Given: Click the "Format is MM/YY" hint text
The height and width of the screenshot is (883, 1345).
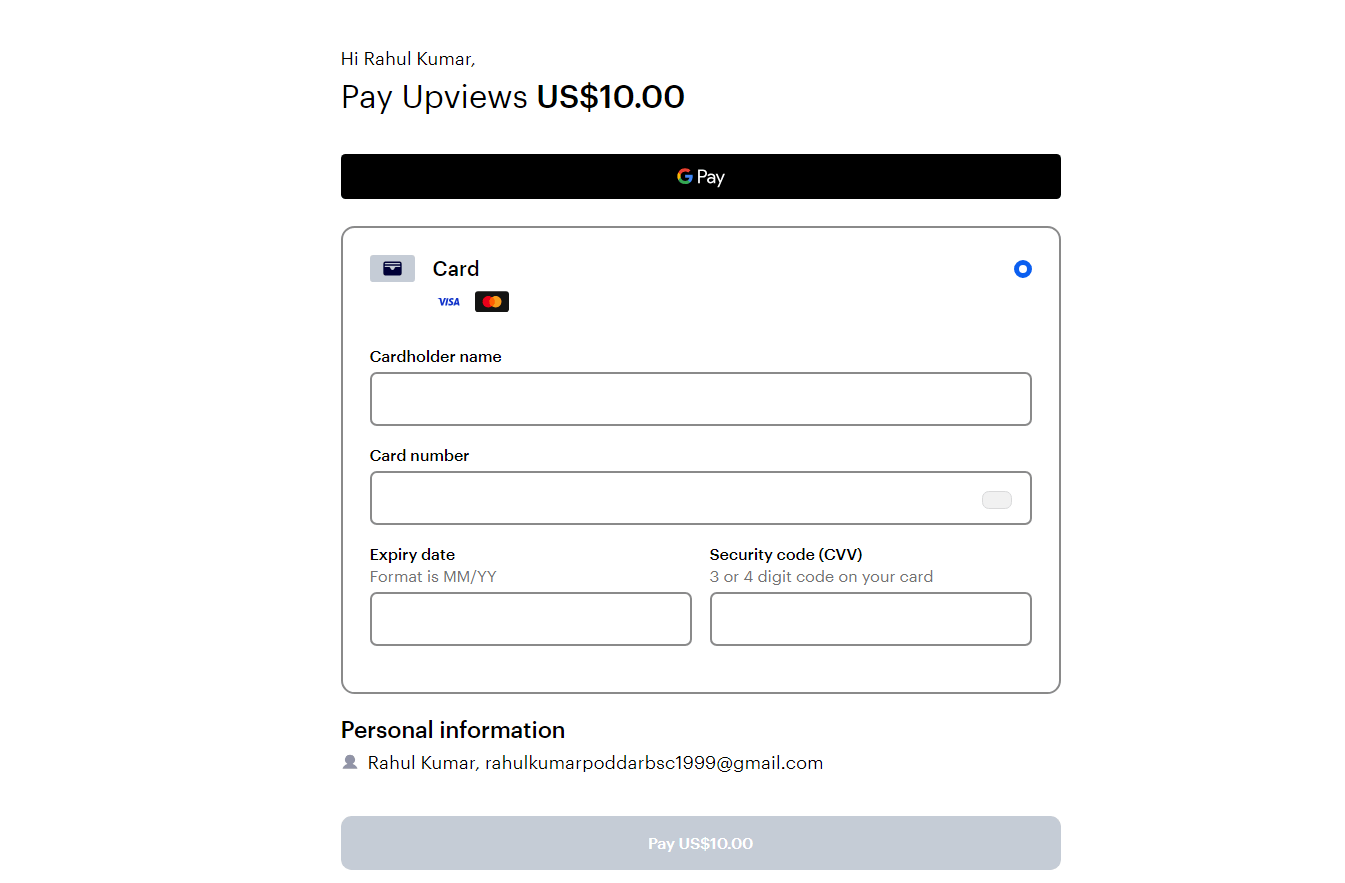Looking at the screenshot, I should [433, 577].
